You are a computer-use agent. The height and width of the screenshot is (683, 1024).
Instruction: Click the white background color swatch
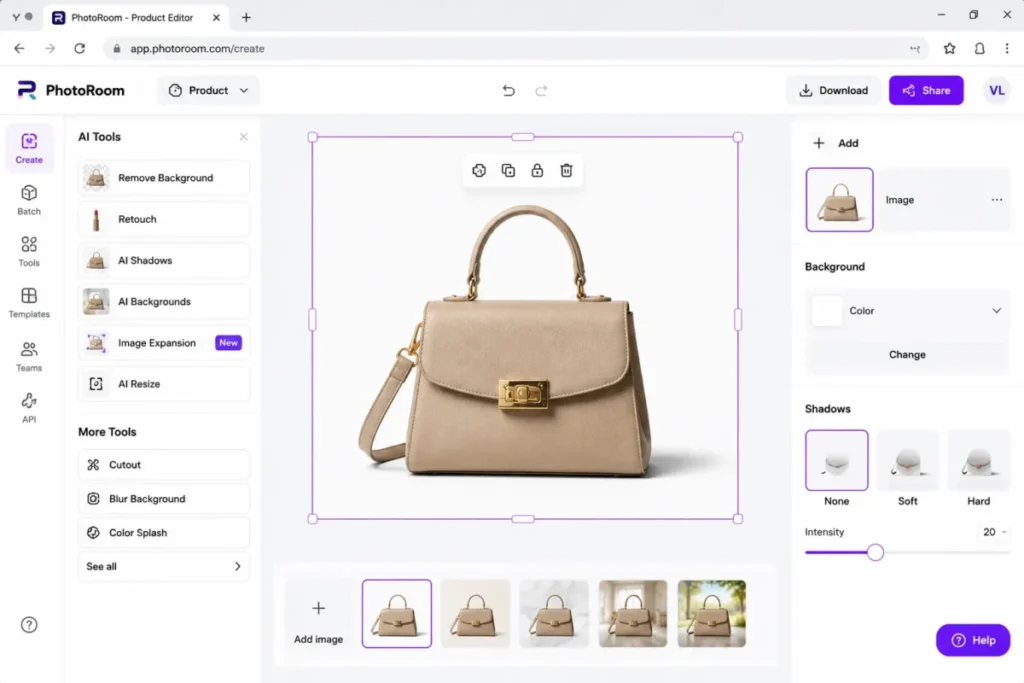[x=827, y=311]
